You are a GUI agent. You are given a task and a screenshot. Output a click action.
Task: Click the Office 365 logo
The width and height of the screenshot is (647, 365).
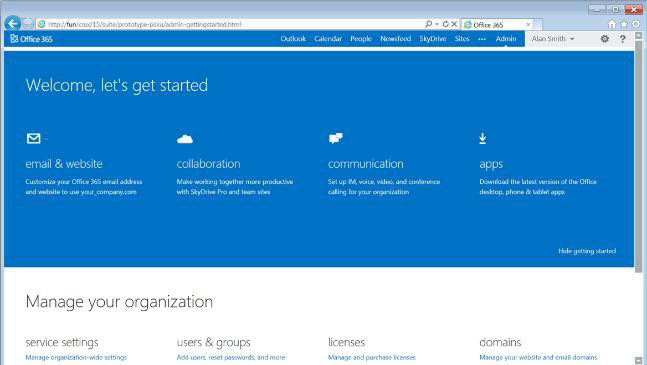31,39
